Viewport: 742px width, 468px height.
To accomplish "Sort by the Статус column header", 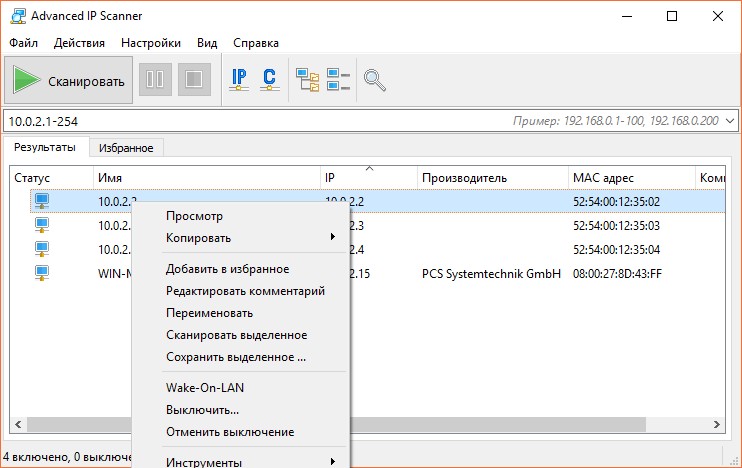I will tap(52, 178).
